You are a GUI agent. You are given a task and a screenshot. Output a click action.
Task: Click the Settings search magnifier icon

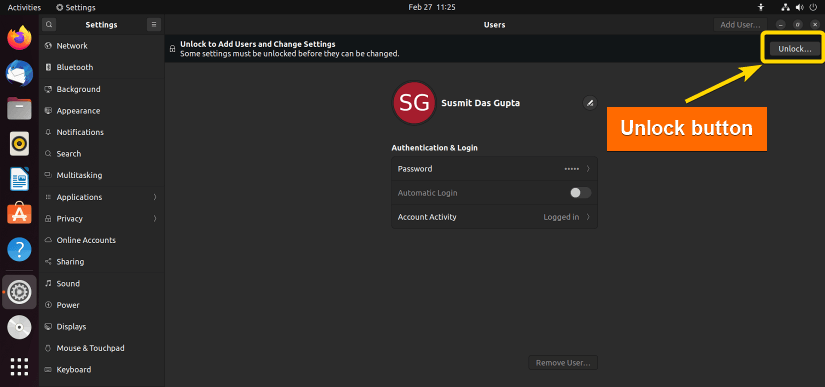pos(49,24)
